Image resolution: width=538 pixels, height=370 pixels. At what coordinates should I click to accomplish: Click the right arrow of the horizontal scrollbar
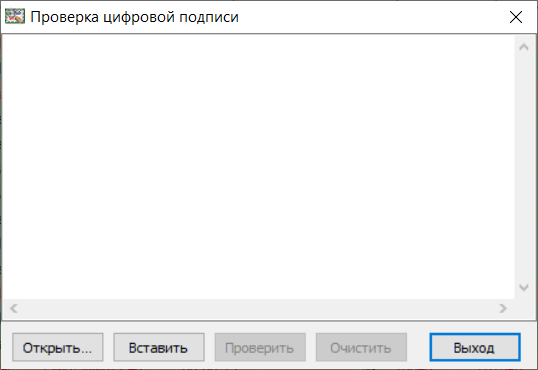pos(503,308)
